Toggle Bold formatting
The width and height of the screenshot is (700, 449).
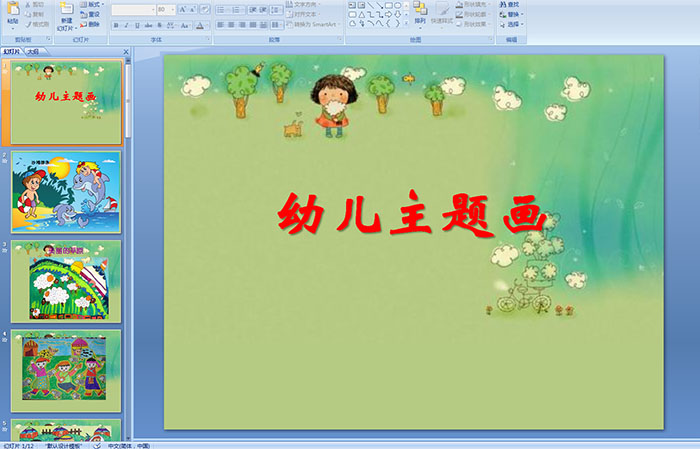point(116,25)
